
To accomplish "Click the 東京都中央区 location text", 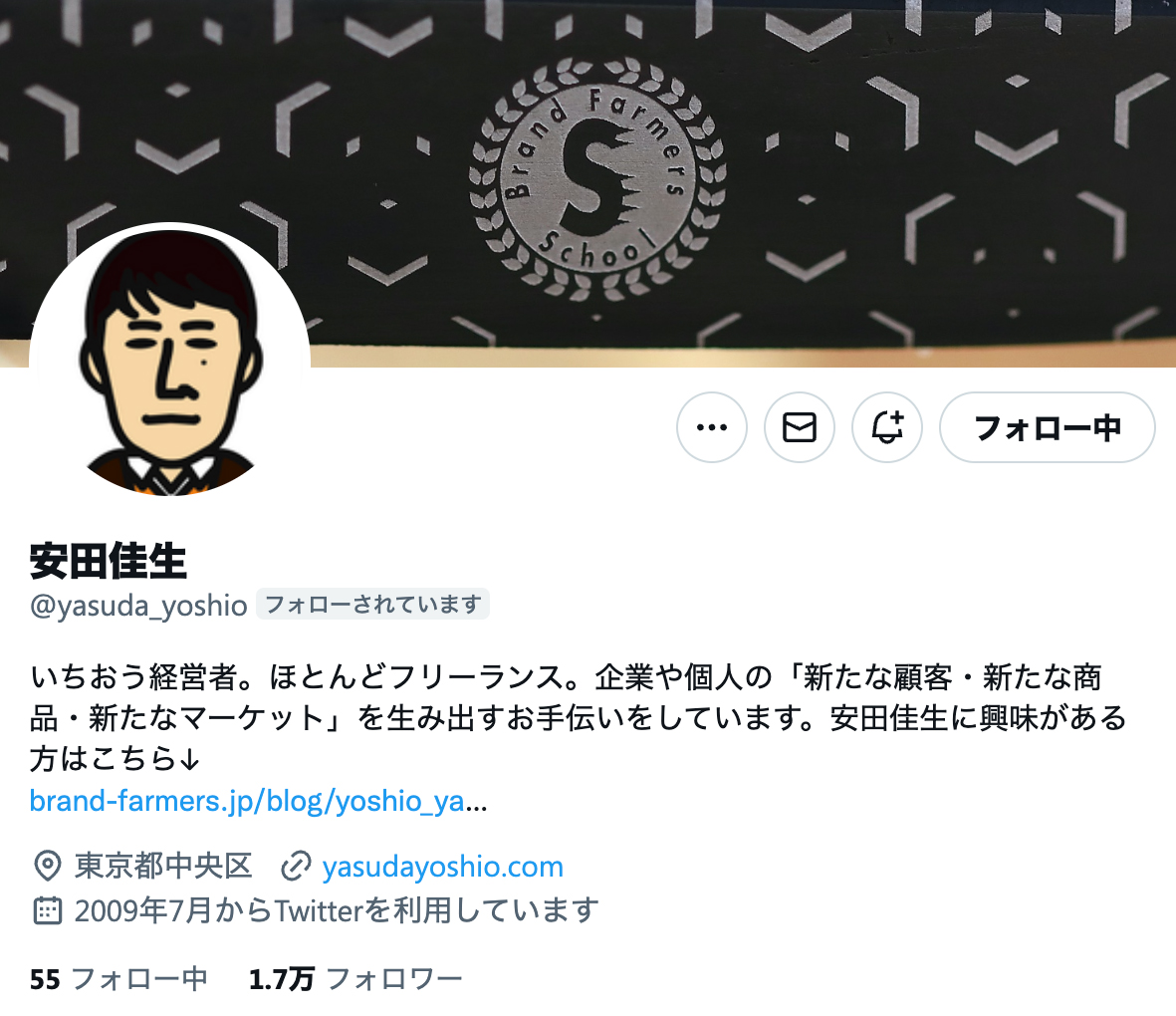I will (162, 866).
